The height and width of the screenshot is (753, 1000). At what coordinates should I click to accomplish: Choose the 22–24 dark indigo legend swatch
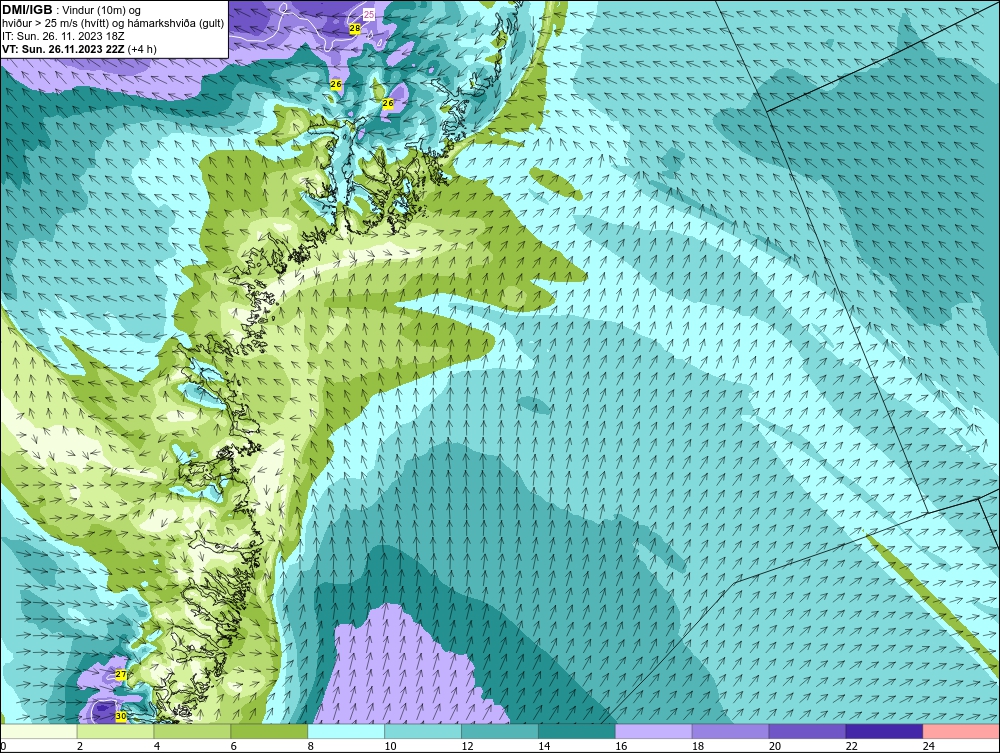885,731
